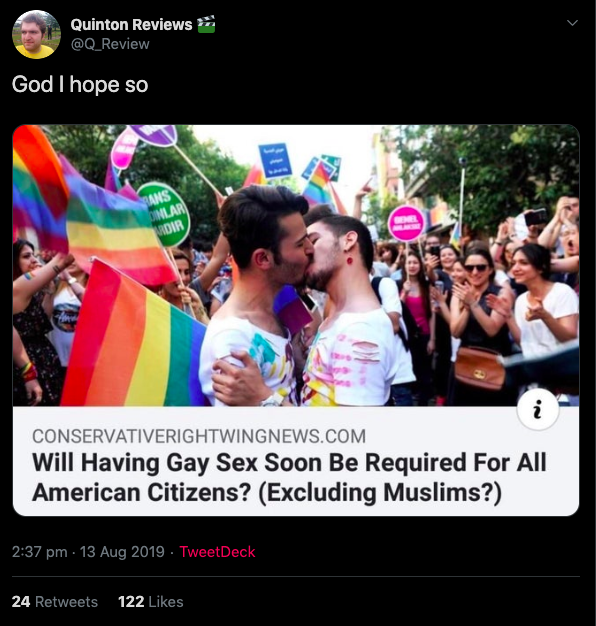Click the info icon on link card
This screenshot has width=596, height=626.
pyautogui.click(x=538, y=410)
